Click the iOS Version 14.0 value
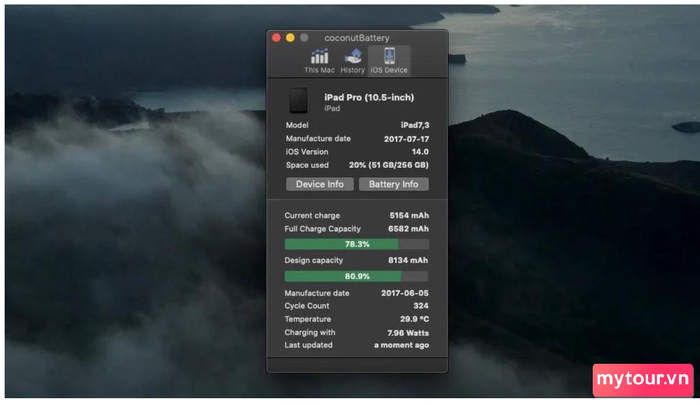Image resolution: width=700 pixels, height=405 pixels. click(420, 152)
